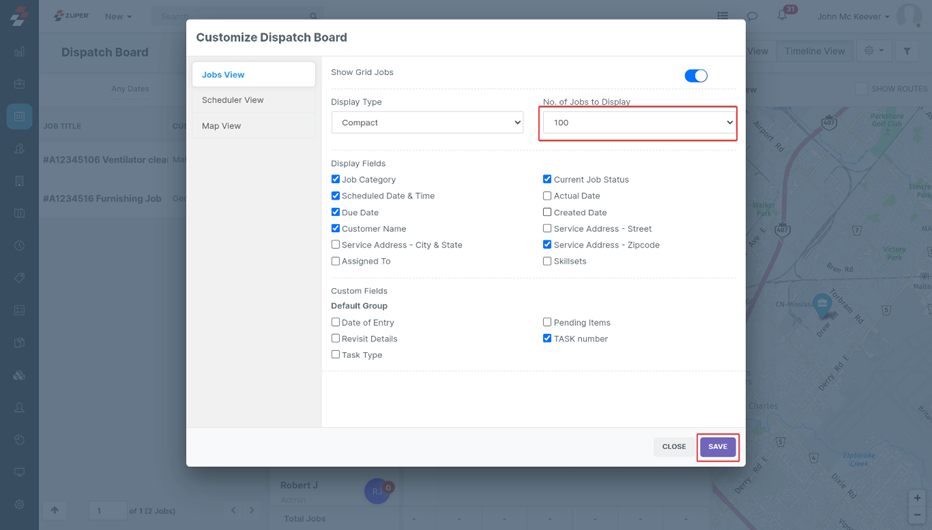Uncheck the TASK number custom field
Image resolution: width=932 pixels, height=530 pixels.
547,339
